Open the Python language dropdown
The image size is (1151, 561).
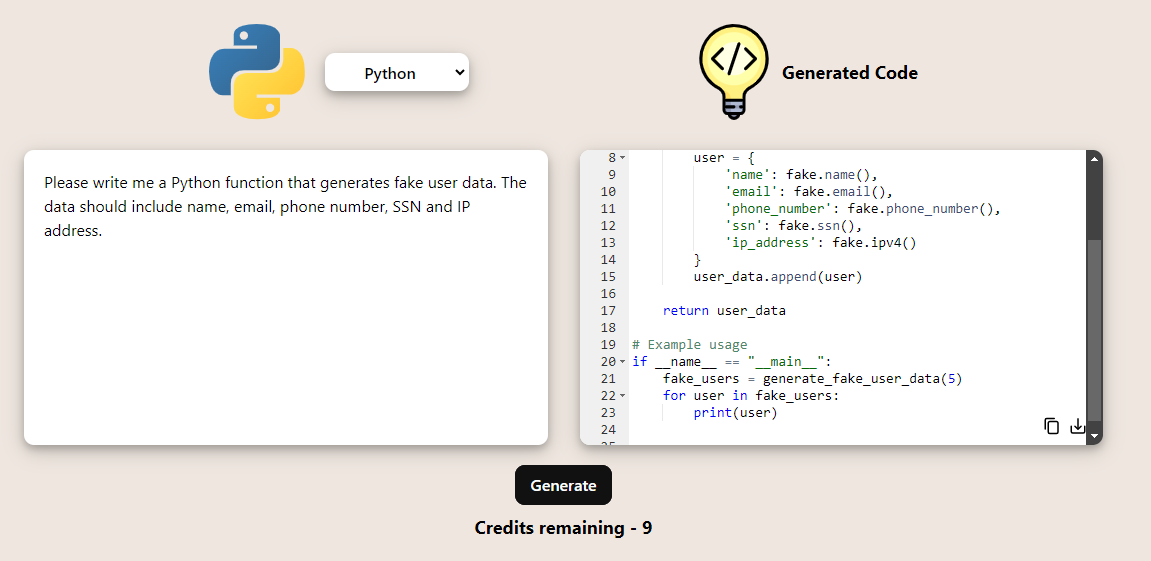click(397, 72)
